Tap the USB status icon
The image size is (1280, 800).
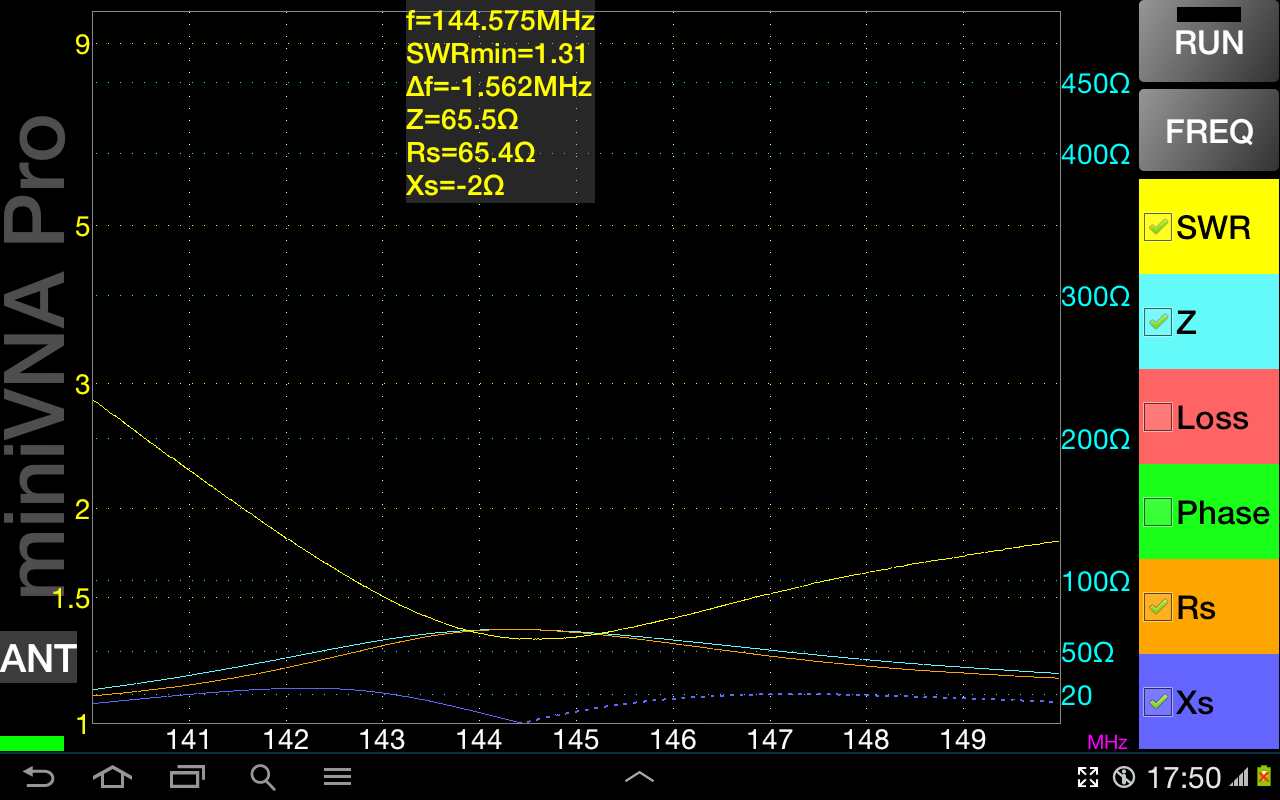coord(1124,777)
